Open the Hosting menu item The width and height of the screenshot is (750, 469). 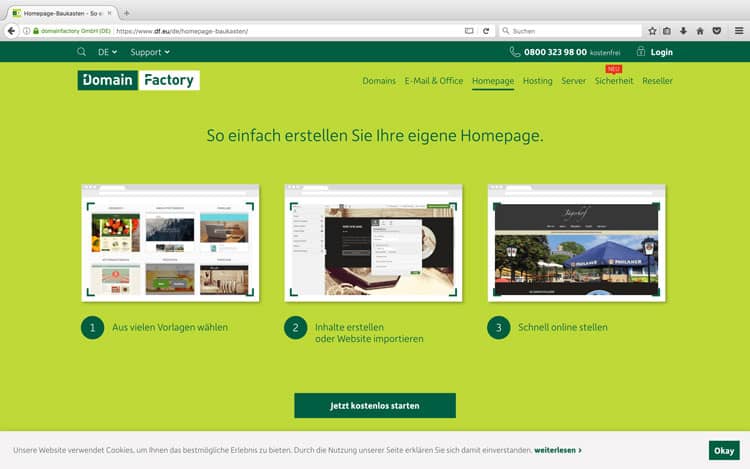coord(538,81)
